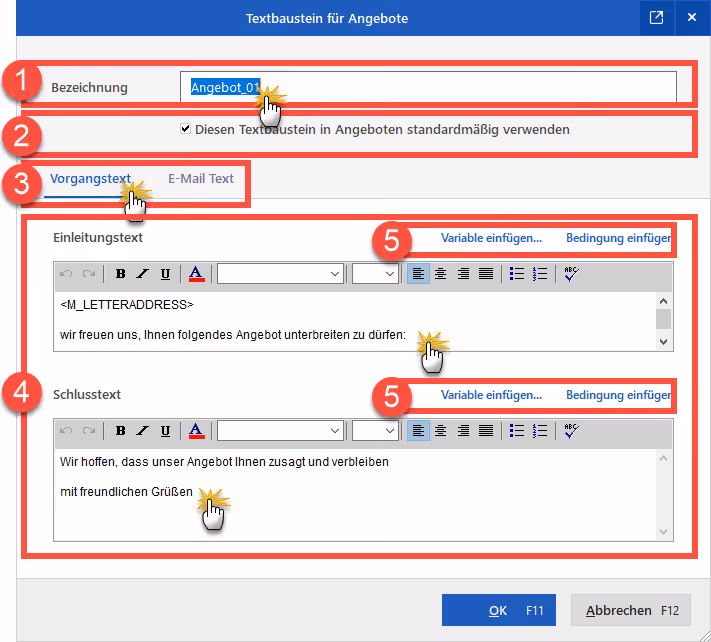
Task: Insert numbered list in Einleitungstext toolbar
Action: click(540, 274)
